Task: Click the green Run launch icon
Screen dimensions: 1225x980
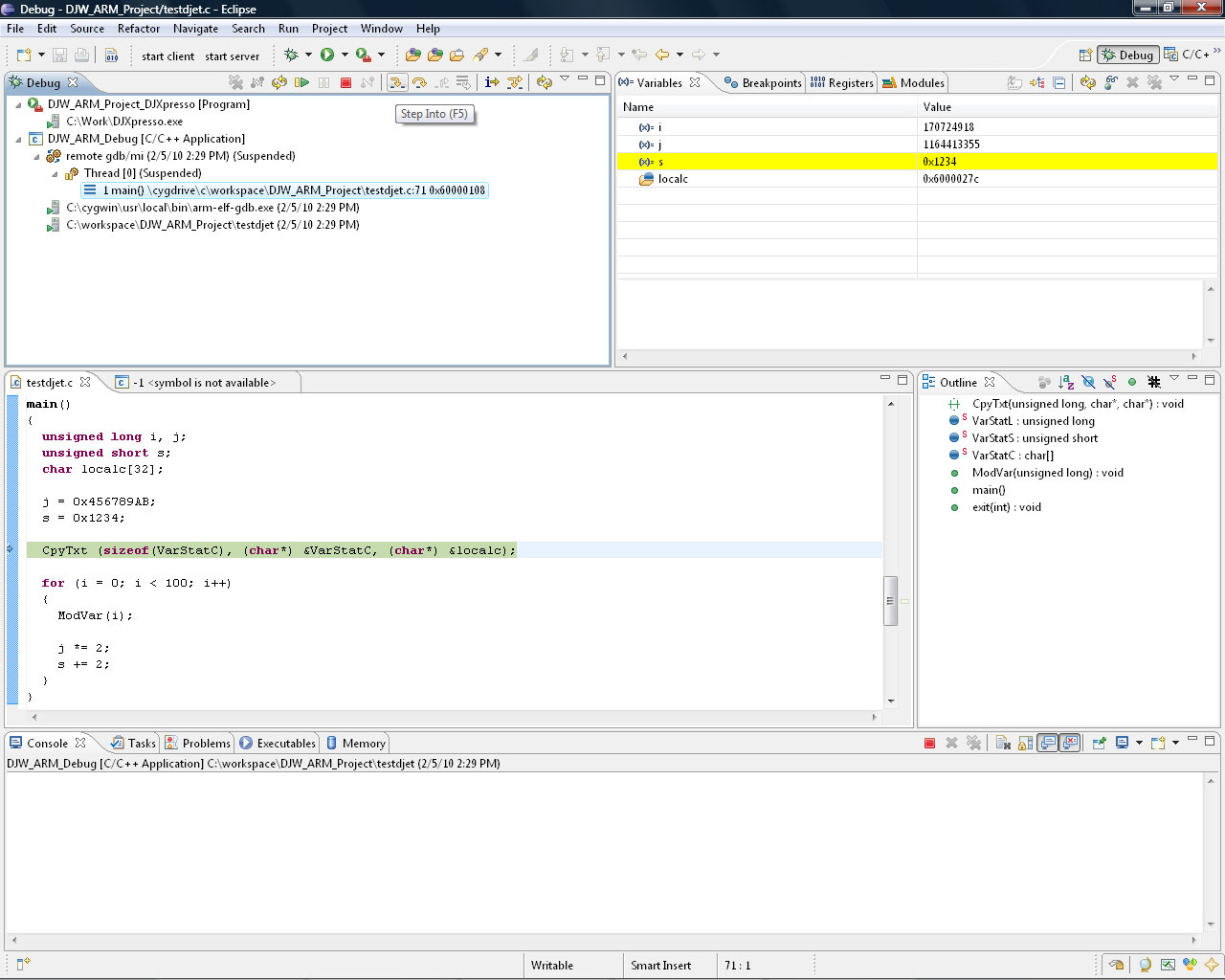Action: coord(327,56)
